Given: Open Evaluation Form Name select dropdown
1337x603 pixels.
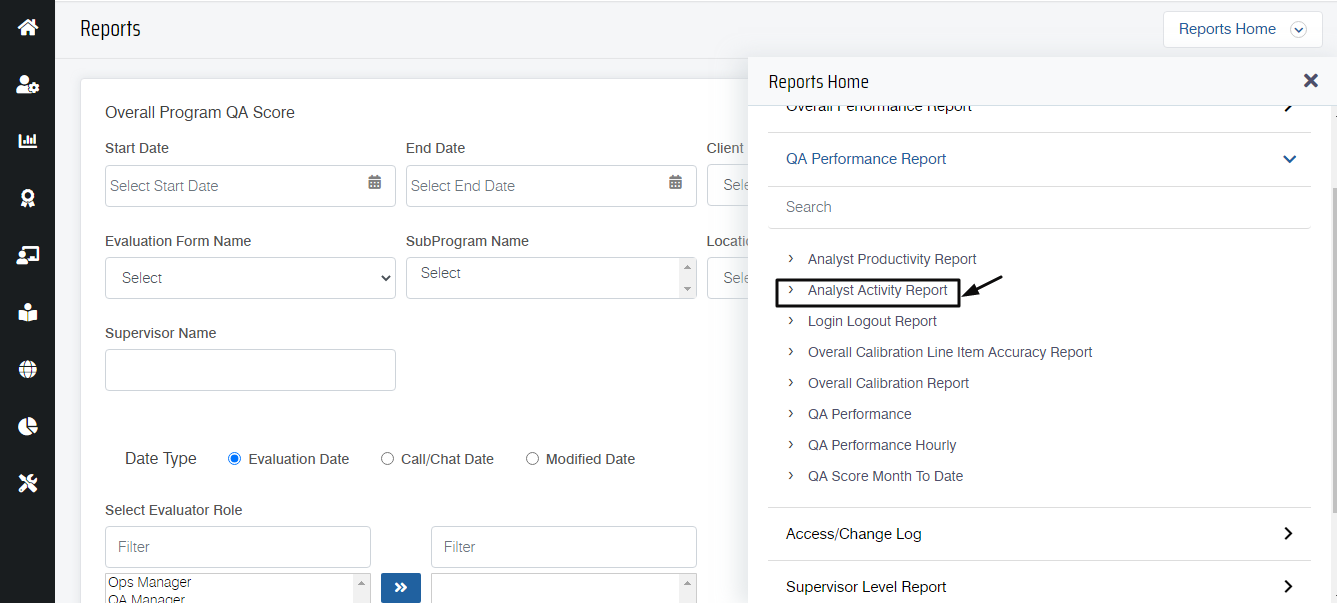Looking at the screenshot, I should (x=250, y=278).
